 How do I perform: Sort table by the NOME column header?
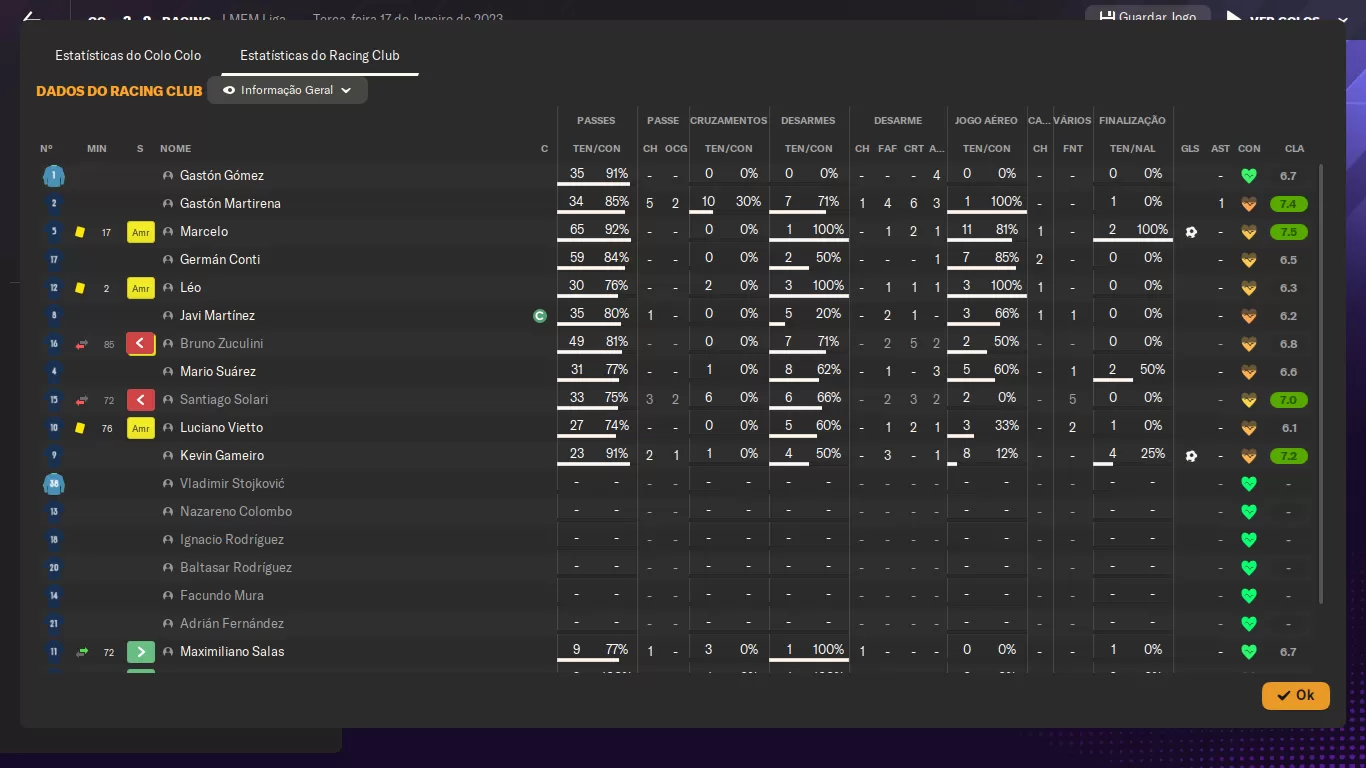(175, 149)
